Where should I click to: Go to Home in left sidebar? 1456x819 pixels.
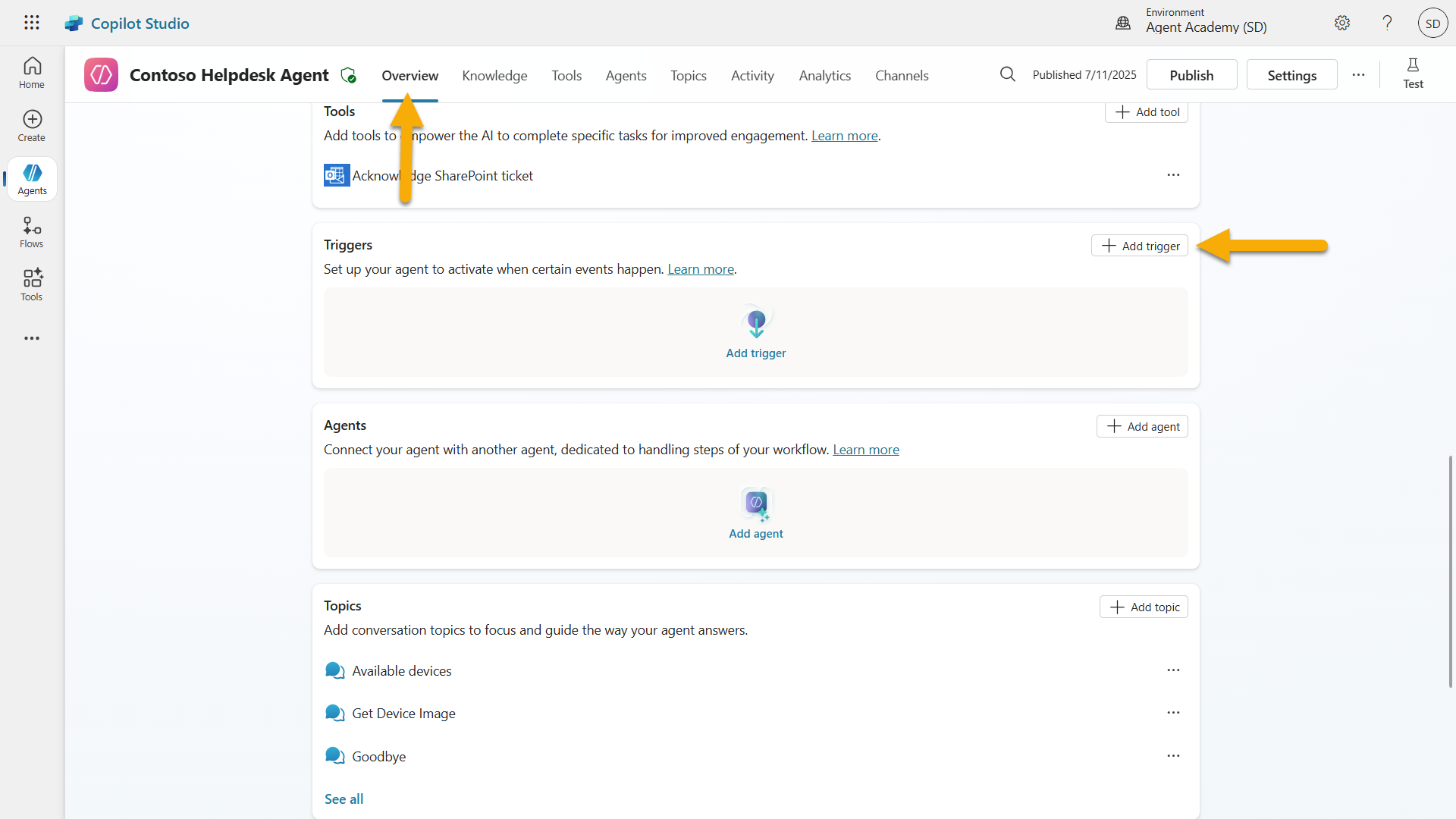click(32, 73)
